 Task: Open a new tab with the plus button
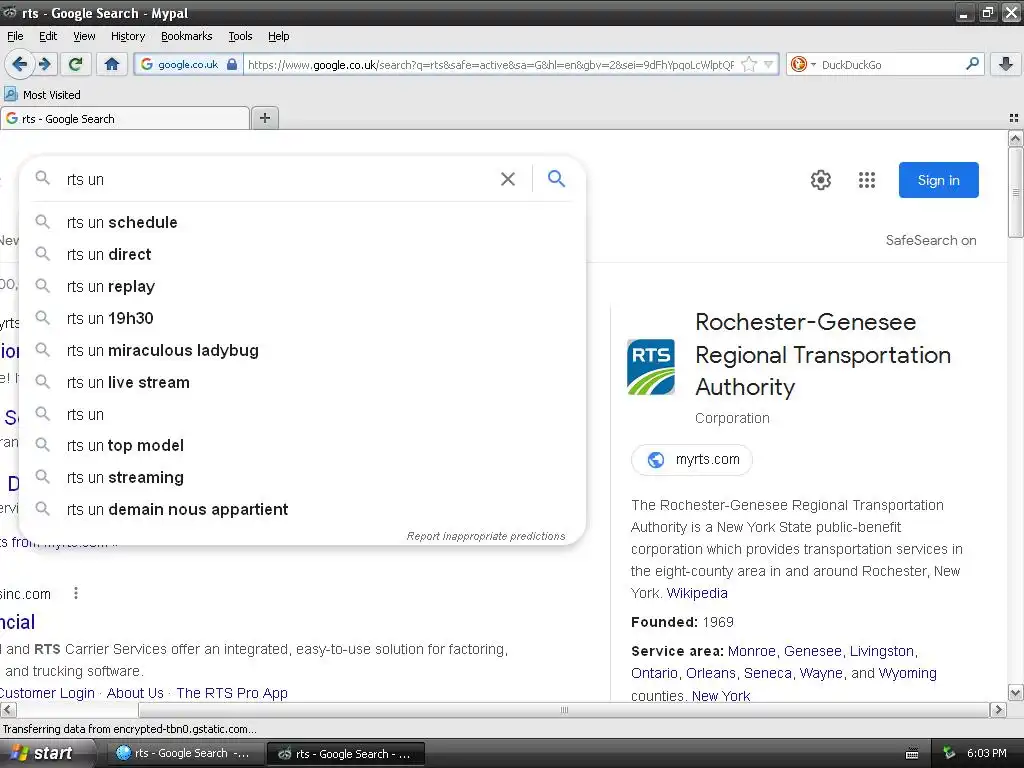pyautogui.click(x=264, y=118)
